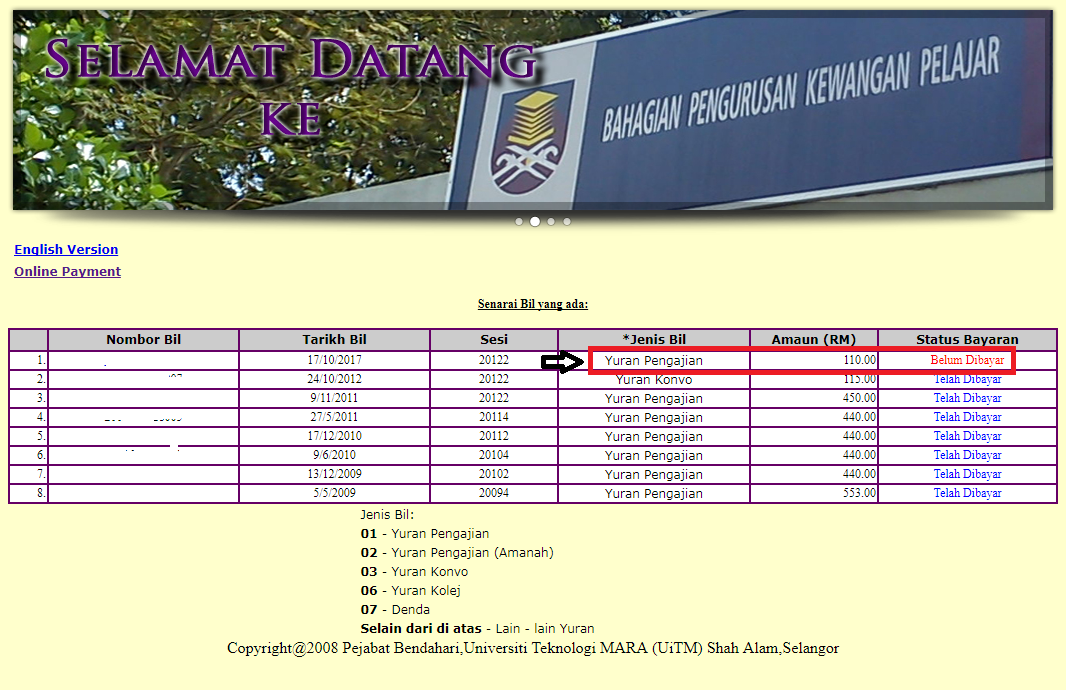Viewport: 1066px width, 690px height.
Task: Click the Senarai Bil yang ada heading
Action: pyautogui.click(x=533, y=303)
